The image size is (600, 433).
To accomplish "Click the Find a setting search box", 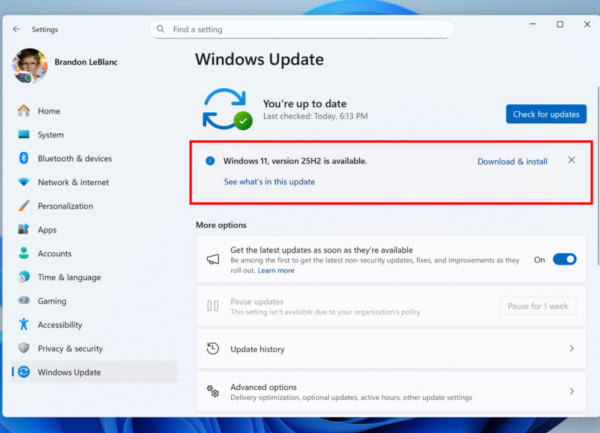I will pos(302,29).
